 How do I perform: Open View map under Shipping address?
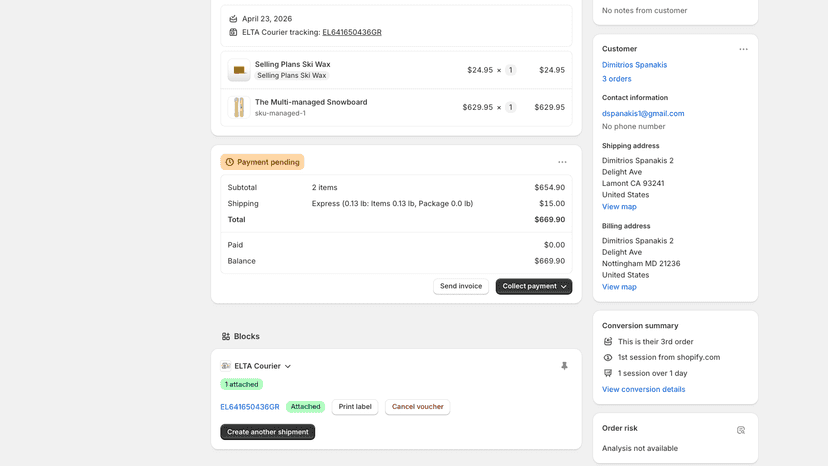pyautogui.click(x=619, y=207)
